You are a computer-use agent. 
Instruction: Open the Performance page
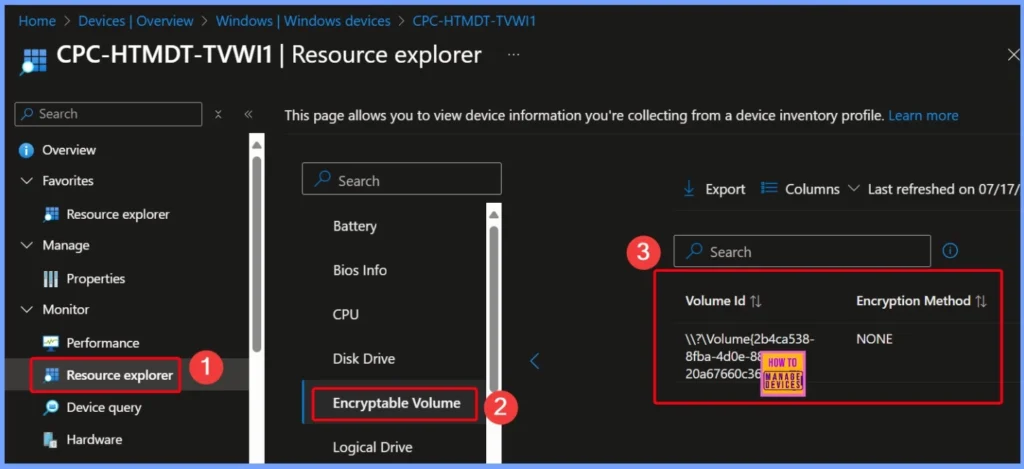click(103, 343)
